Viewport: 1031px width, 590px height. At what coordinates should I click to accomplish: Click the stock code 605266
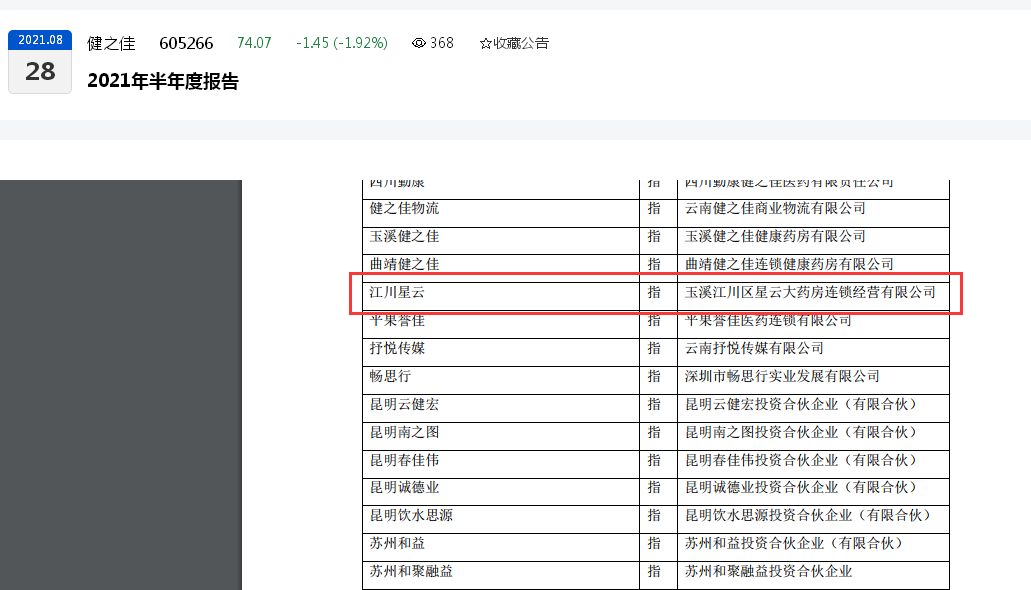186,43
